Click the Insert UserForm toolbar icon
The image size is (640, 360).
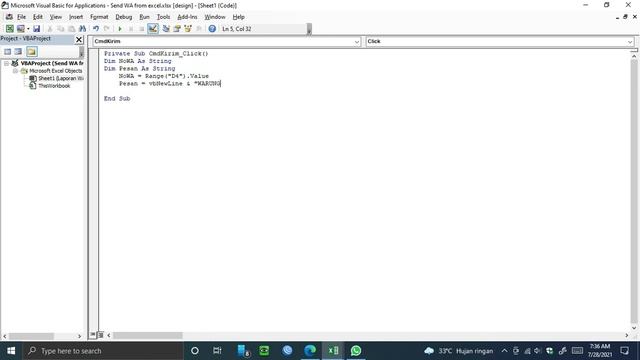pos(20,29)
